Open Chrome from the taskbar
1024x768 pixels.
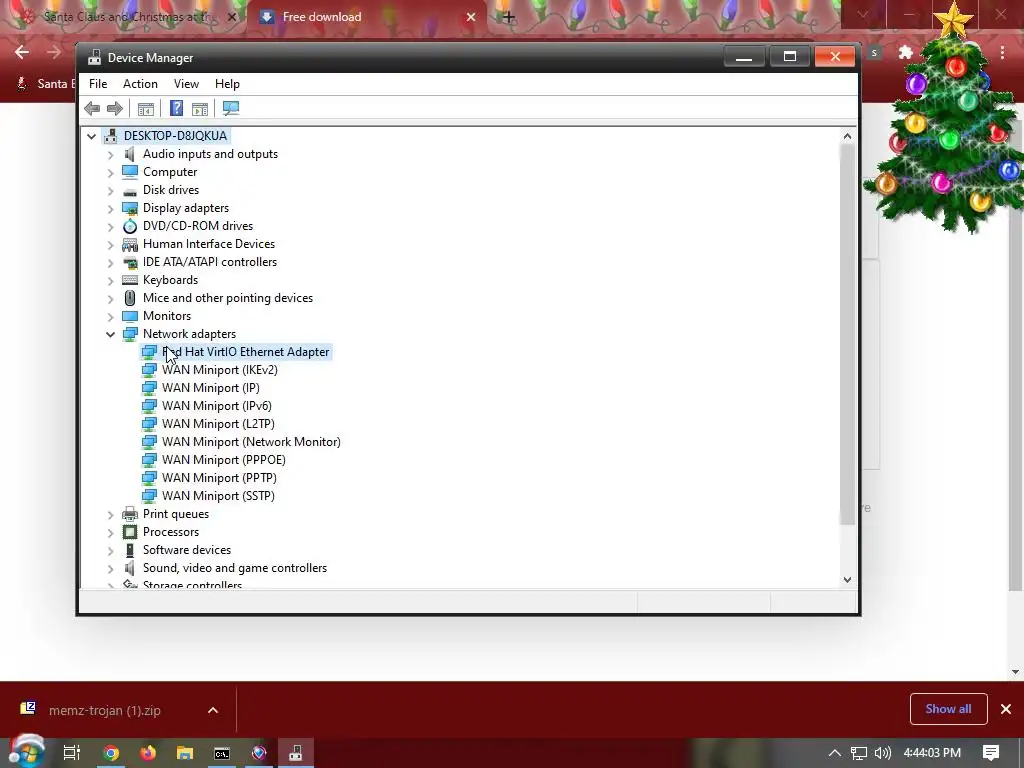(111, 753)
